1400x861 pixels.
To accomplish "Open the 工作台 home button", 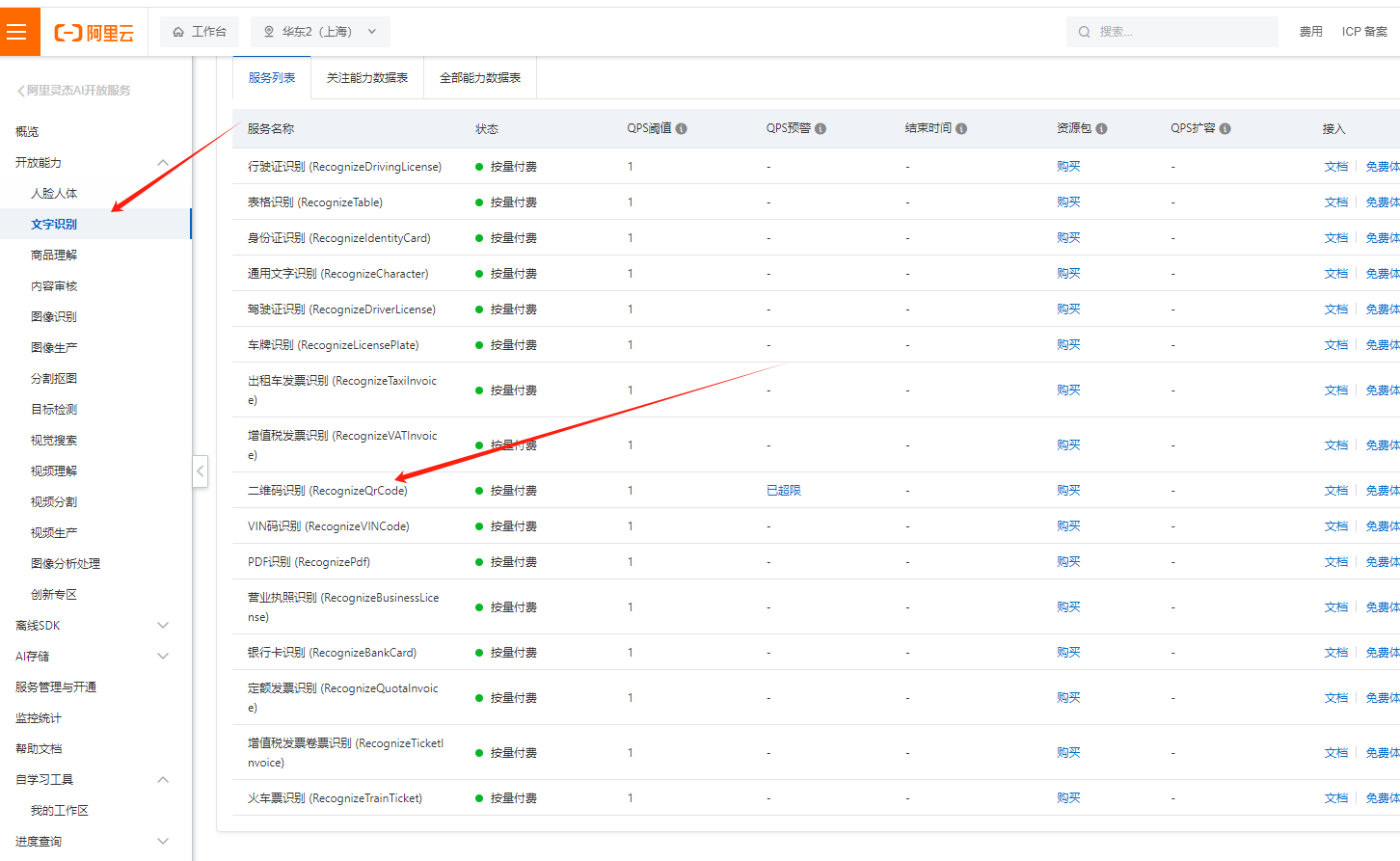I will point(200,32).
